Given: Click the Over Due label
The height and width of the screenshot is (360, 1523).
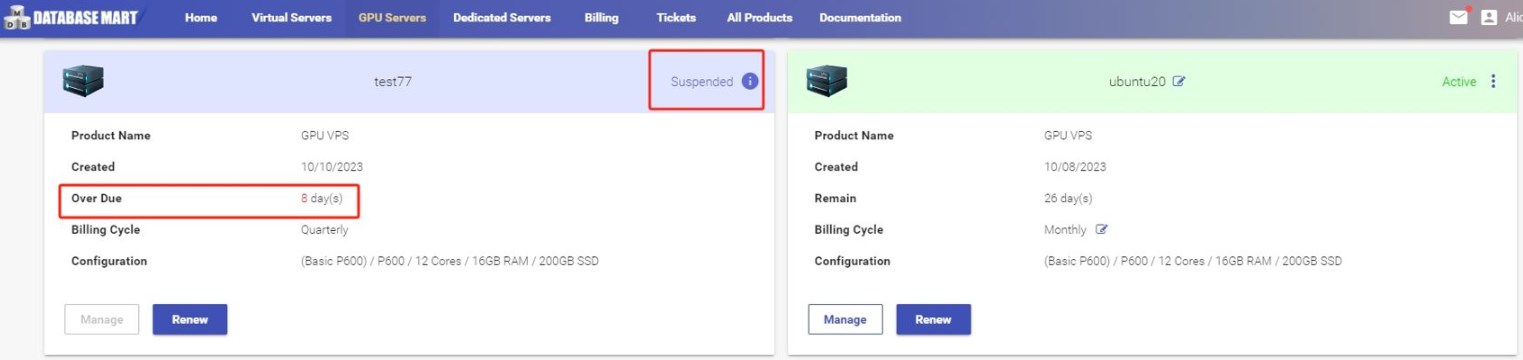Looking at the screenshot, I should tap(97, 198).
